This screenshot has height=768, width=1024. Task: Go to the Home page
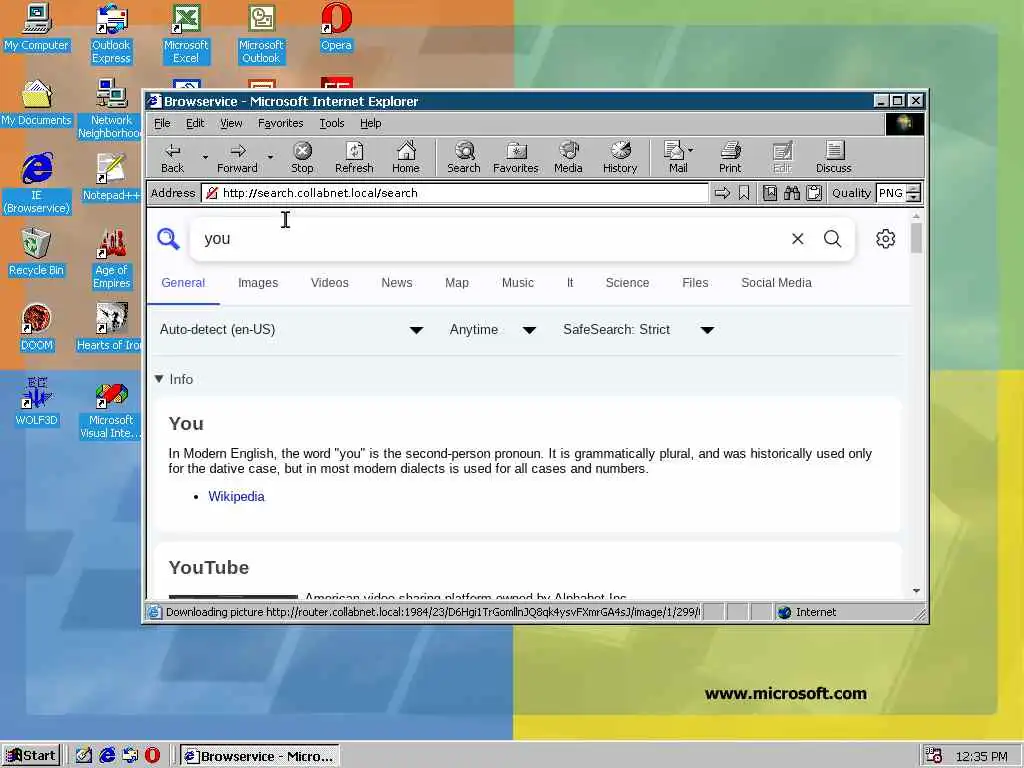(x=406, y=158)
